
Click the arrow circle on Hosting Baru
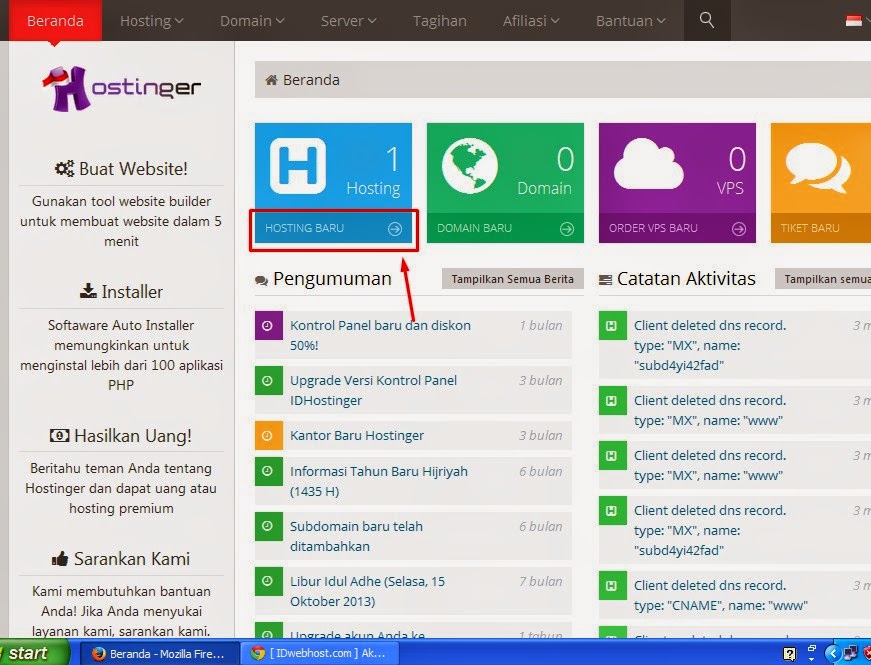point(395,229)
